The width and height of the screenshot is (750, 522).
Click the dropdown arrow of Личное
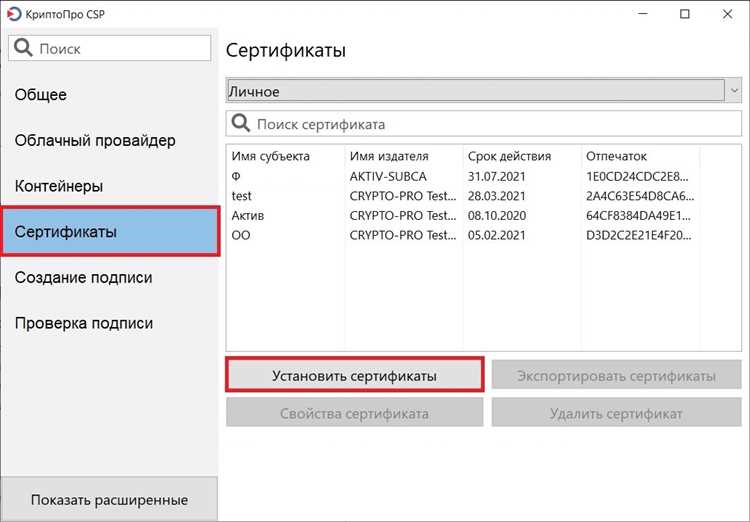coord(734,90)
